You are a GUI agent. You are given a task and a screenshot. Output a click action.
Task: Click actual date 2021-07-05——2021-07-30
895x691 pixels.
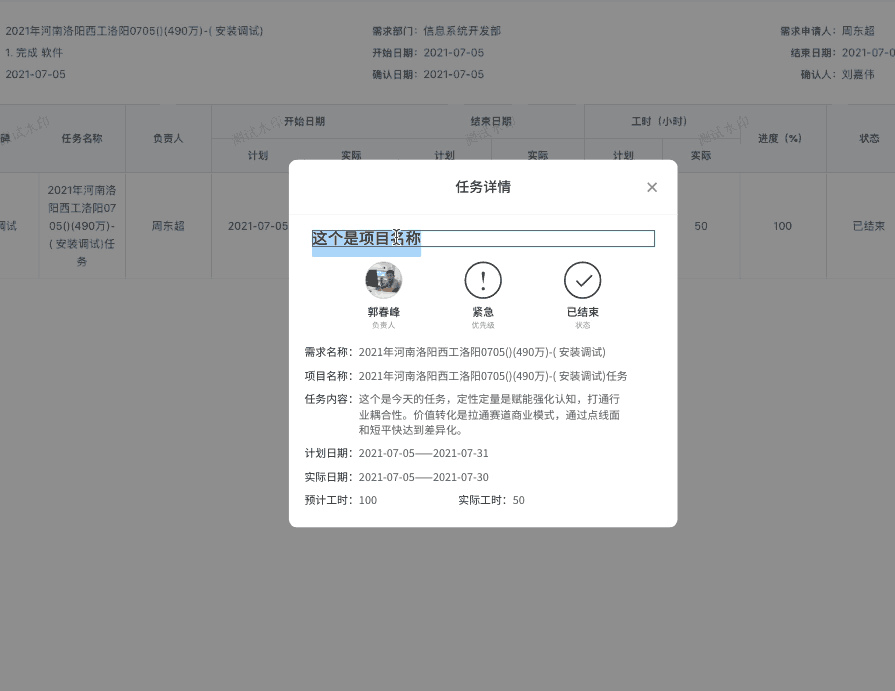424,477
